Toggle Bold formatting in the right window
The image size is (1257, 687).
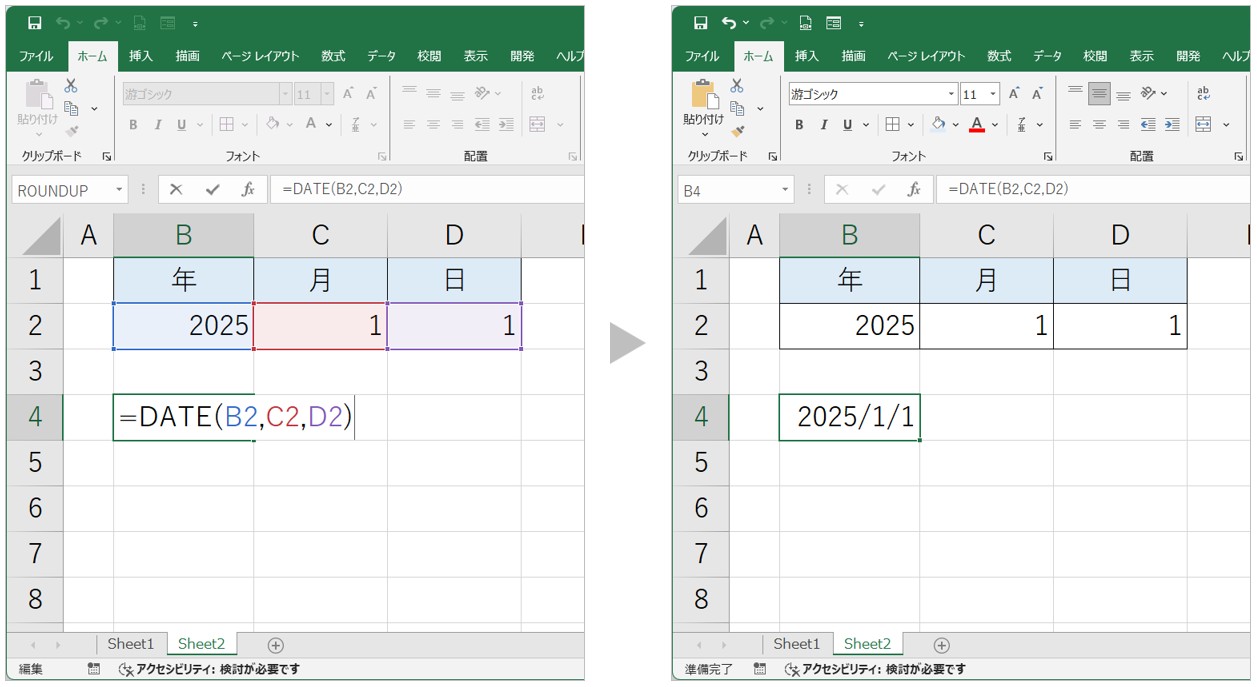click(x=799, y=125)
